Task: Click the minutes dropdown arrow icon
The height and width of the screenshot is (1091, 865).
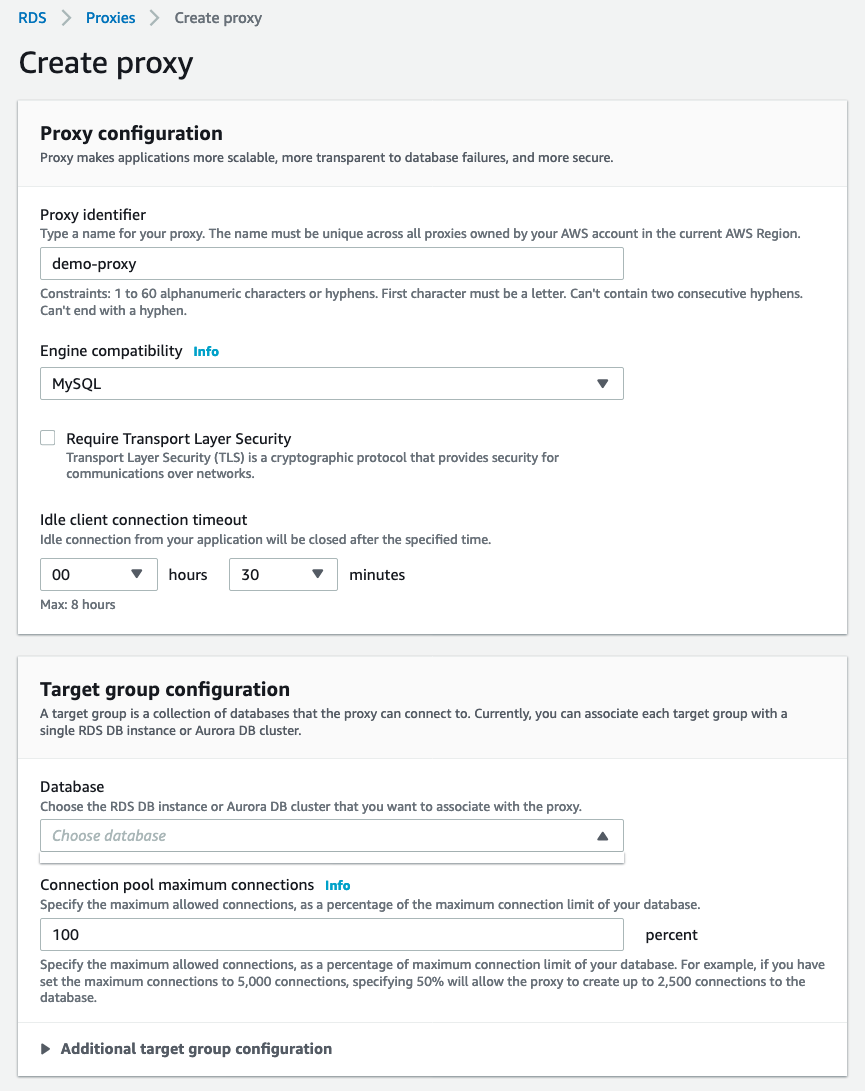Action: pos(318,574)
